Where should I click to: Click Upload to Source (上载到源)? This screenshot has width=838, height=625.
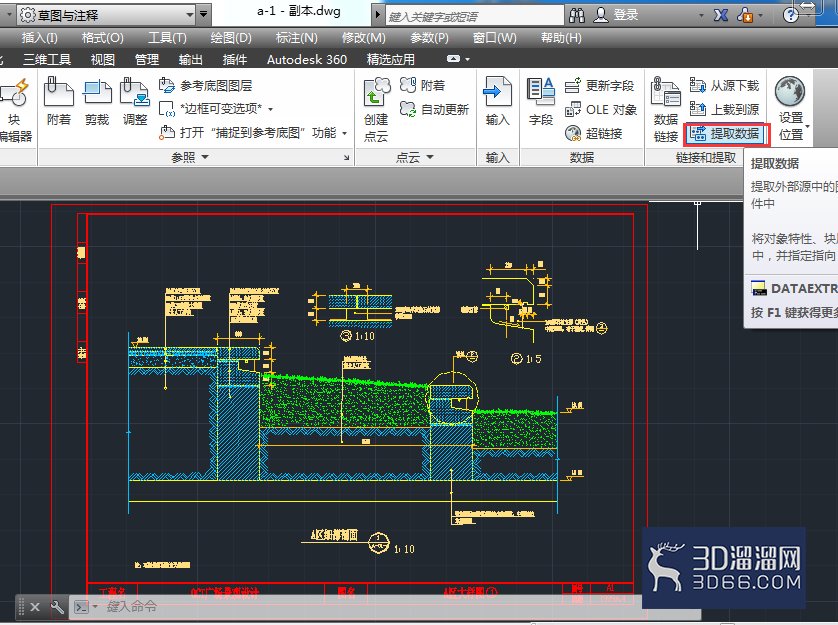click(x=724, y=110)
